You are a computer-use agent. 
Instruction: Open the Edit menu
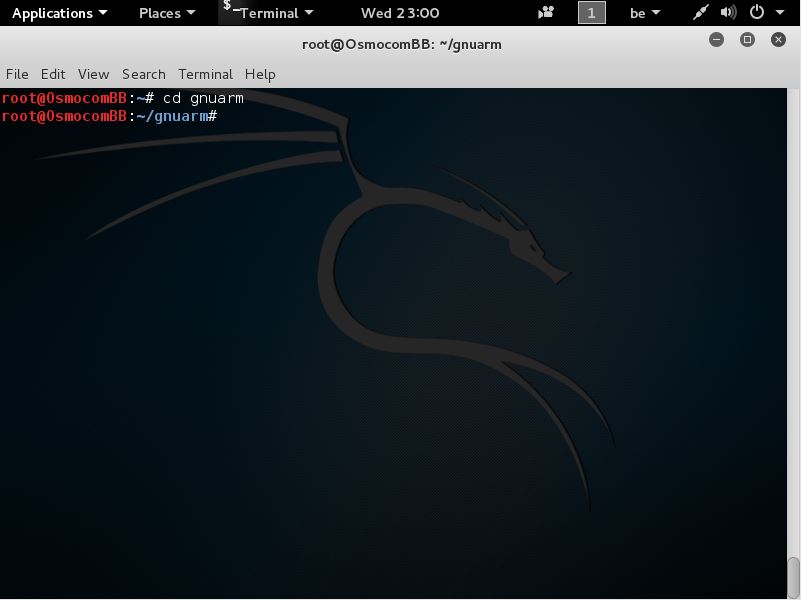[53, 74]
